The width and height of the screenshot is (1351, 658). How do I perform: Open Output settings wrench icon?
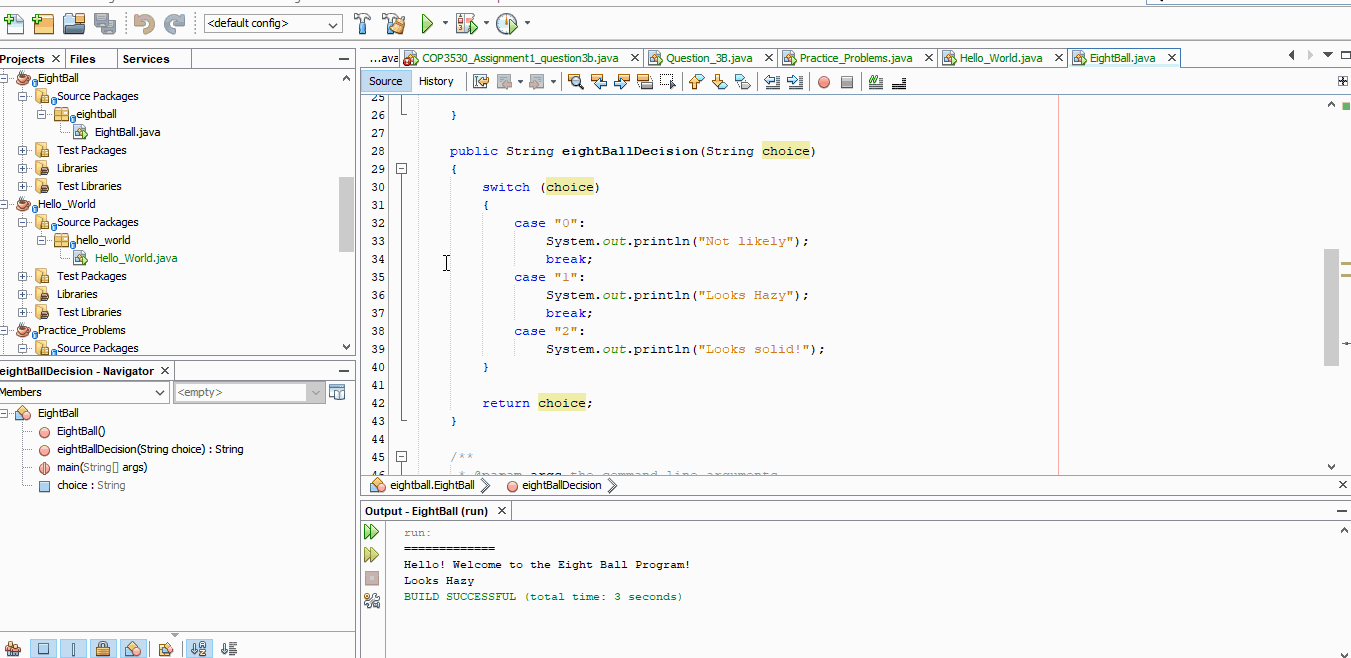[371, 600]
